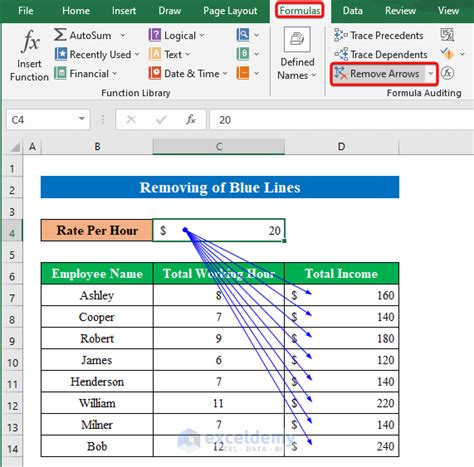The image size is (474, 467).
Task: Open Date & Time functions menu
Action: (188, 73)
